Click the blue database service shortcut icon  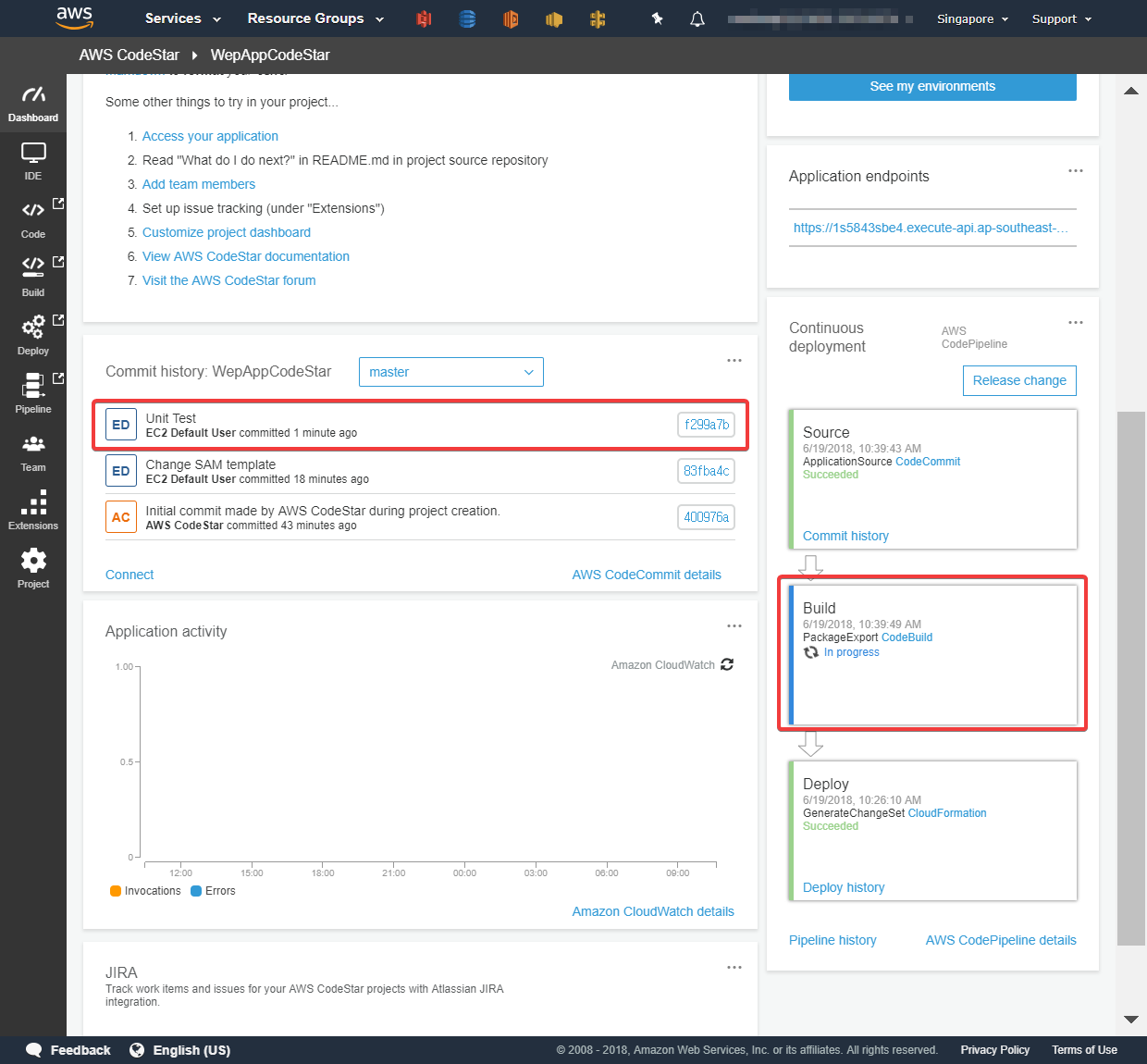pyautogui.click(x=467, y=19)
